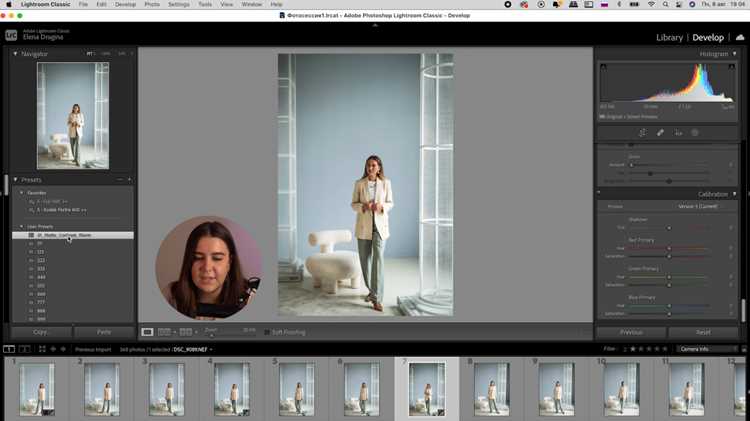Image resolution: width=750 pixels, height=421 pixels.
Task: Collapse the Navigator panel
Action: [x=15, y=54]
